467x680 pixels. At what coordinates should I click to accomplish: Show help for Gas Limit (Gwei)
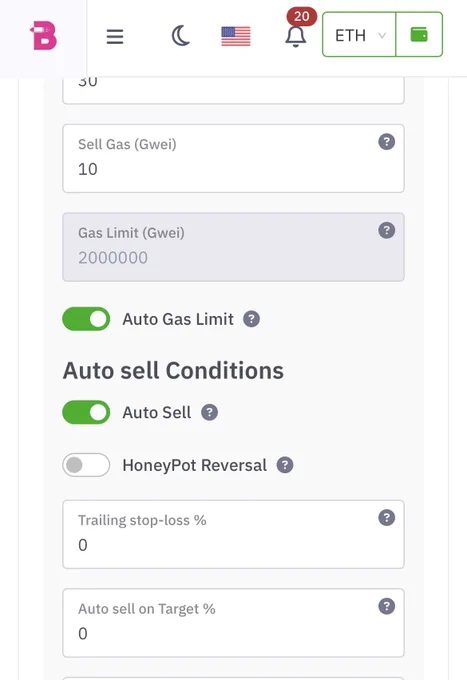(386, 230)
